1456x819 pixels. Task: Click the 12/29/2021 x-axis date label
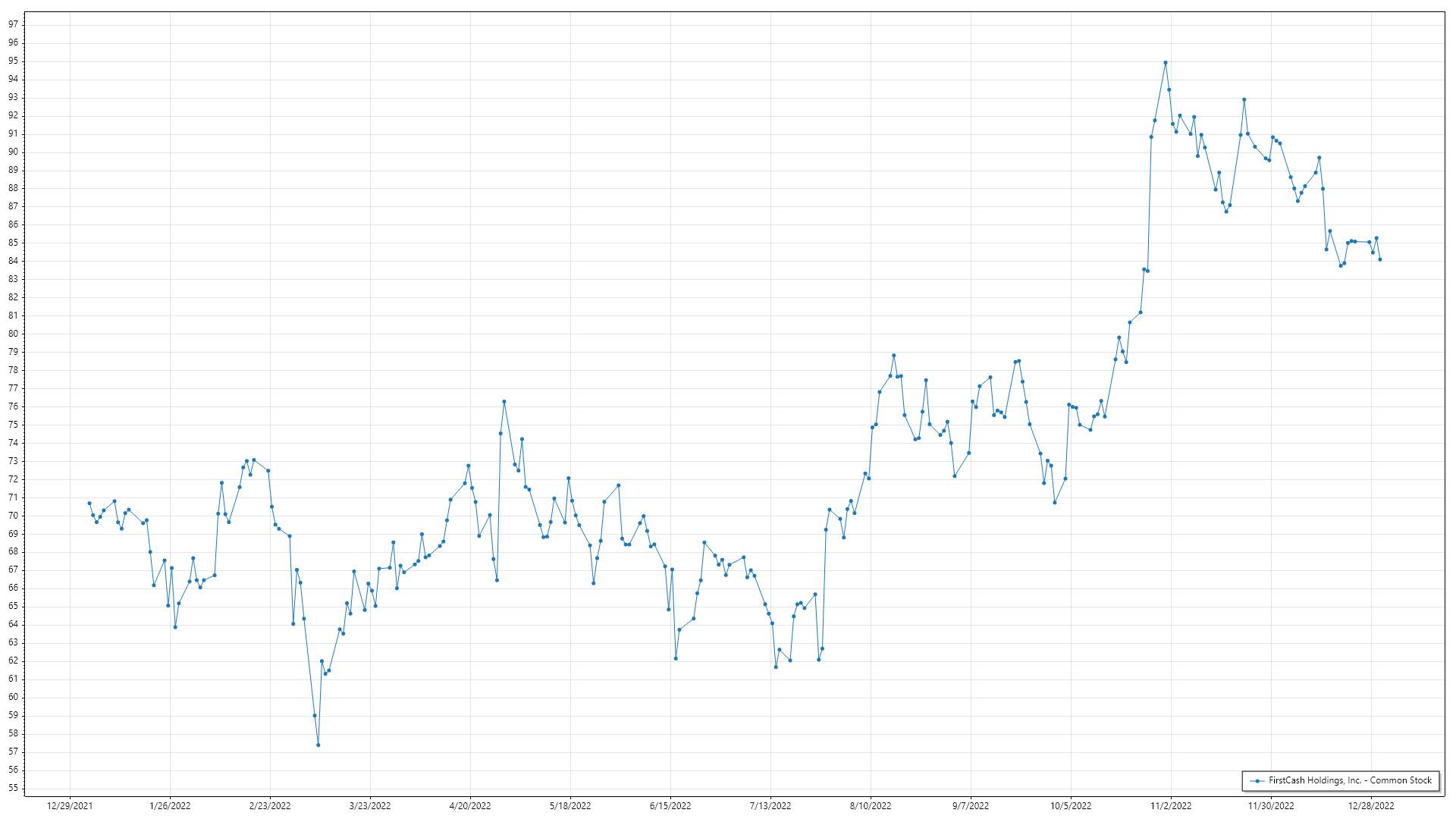point(70,806)
